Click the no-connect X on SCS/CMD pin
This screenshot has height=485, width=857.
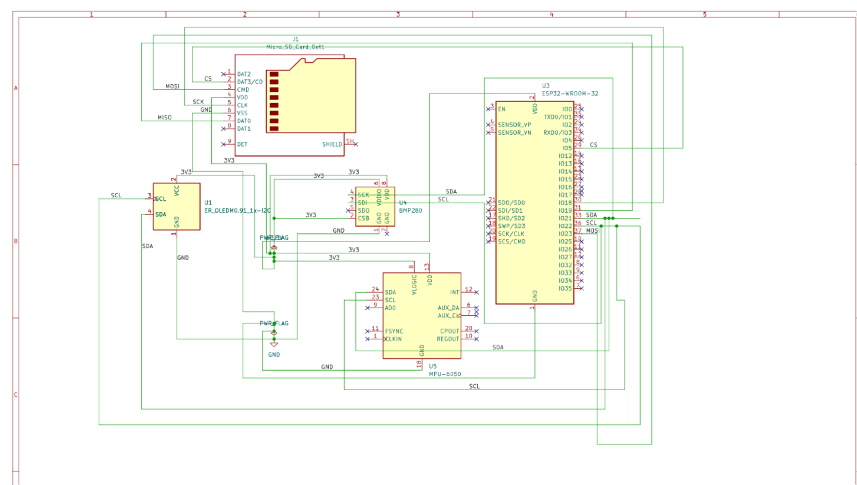pyautogui.click(x=488, y=241)
